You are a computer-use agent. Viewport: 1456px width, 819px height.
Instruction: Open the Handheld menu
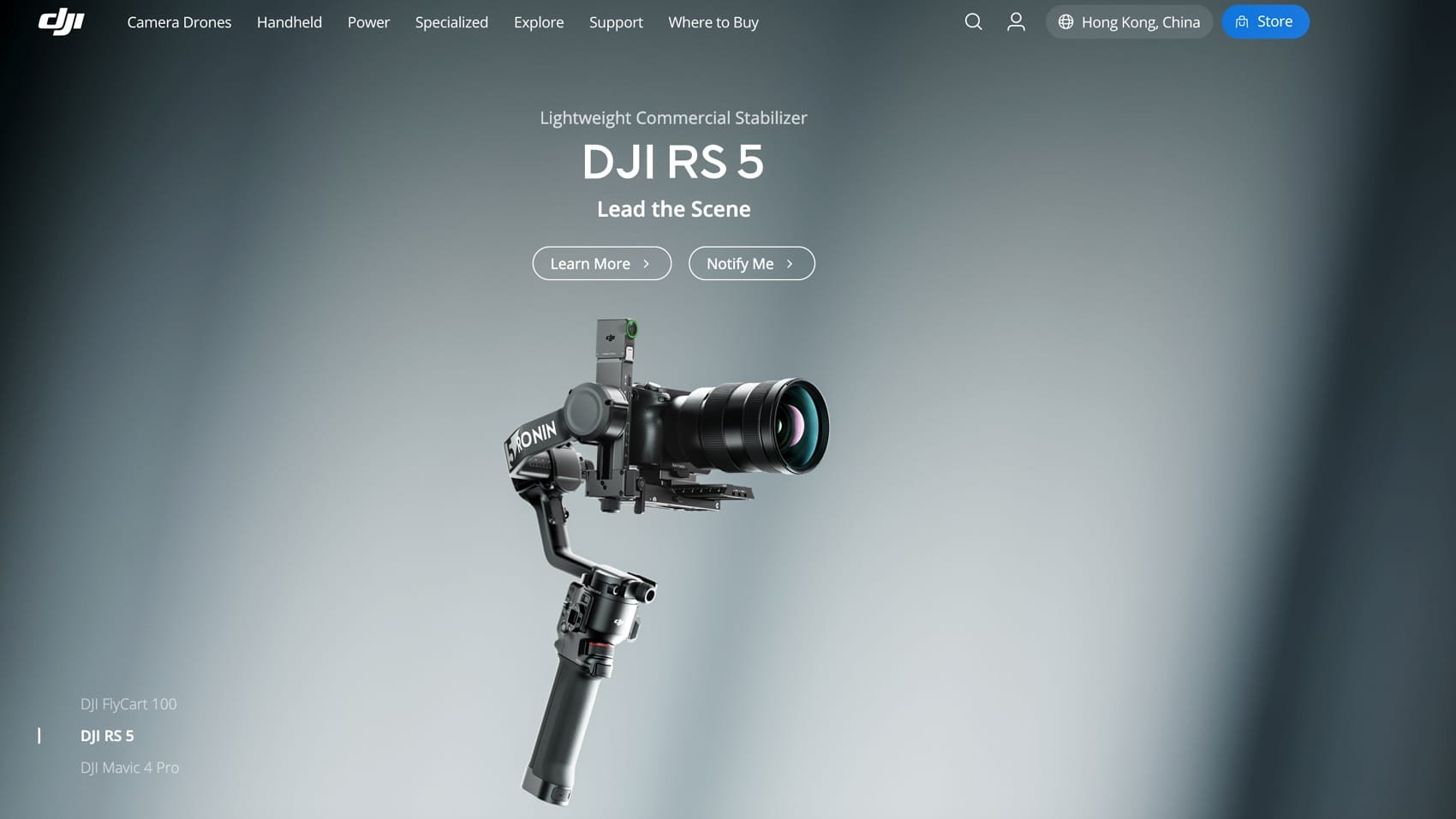pos(289,22)
